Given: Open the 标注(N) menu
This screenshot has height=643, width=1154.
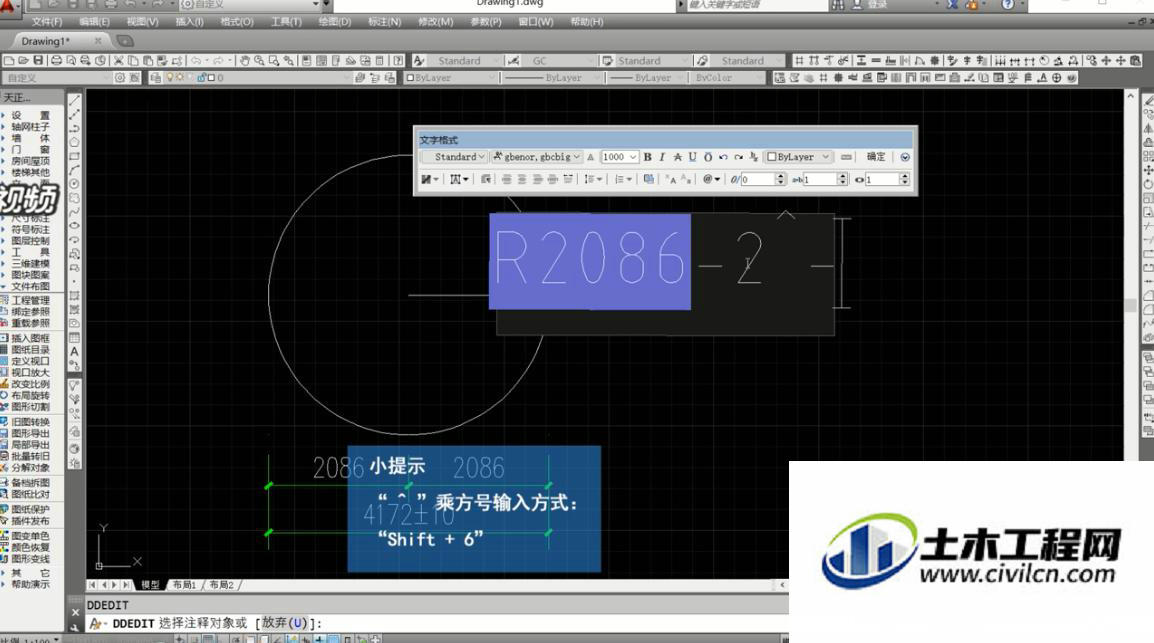Looking at the screenshot, I should 385,21.
